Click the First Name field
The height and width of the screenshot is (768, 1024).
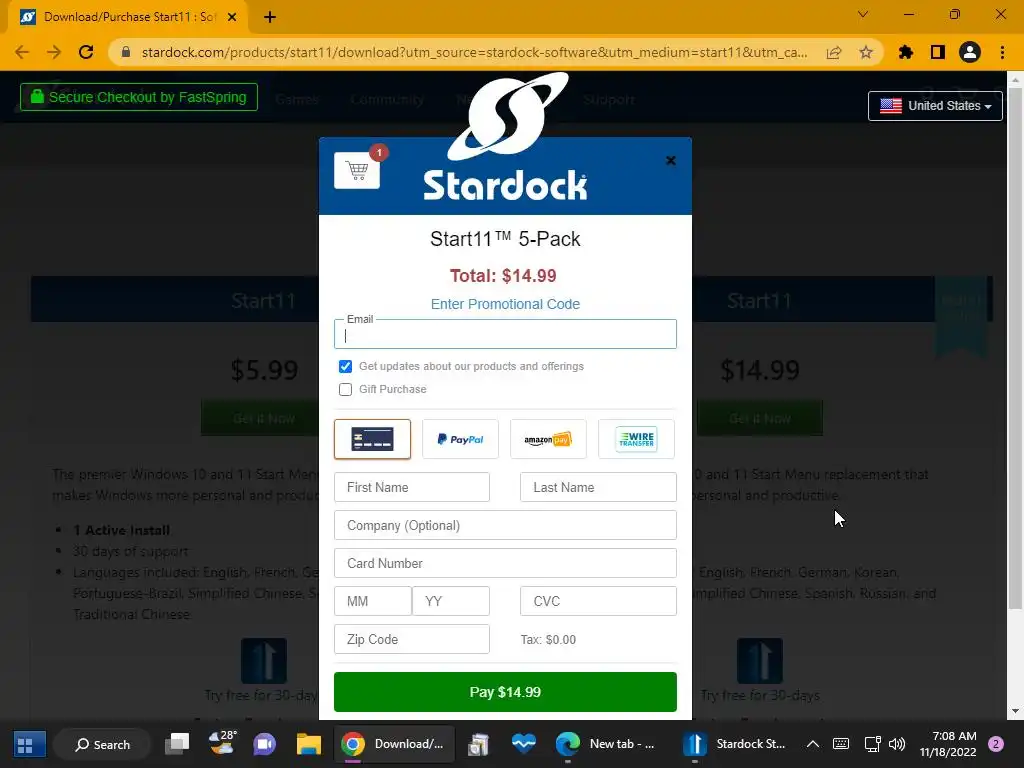[x=411, y=487]
